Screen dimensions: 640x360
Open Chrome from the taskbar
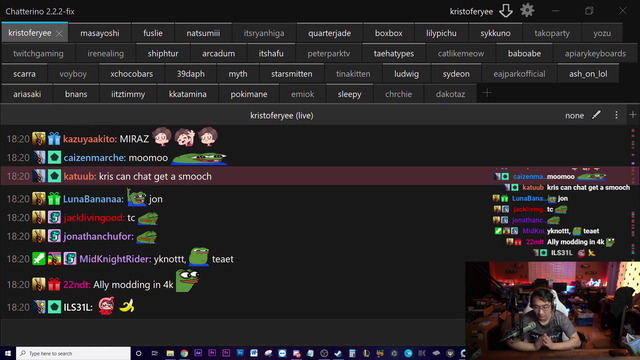[184, 353]
